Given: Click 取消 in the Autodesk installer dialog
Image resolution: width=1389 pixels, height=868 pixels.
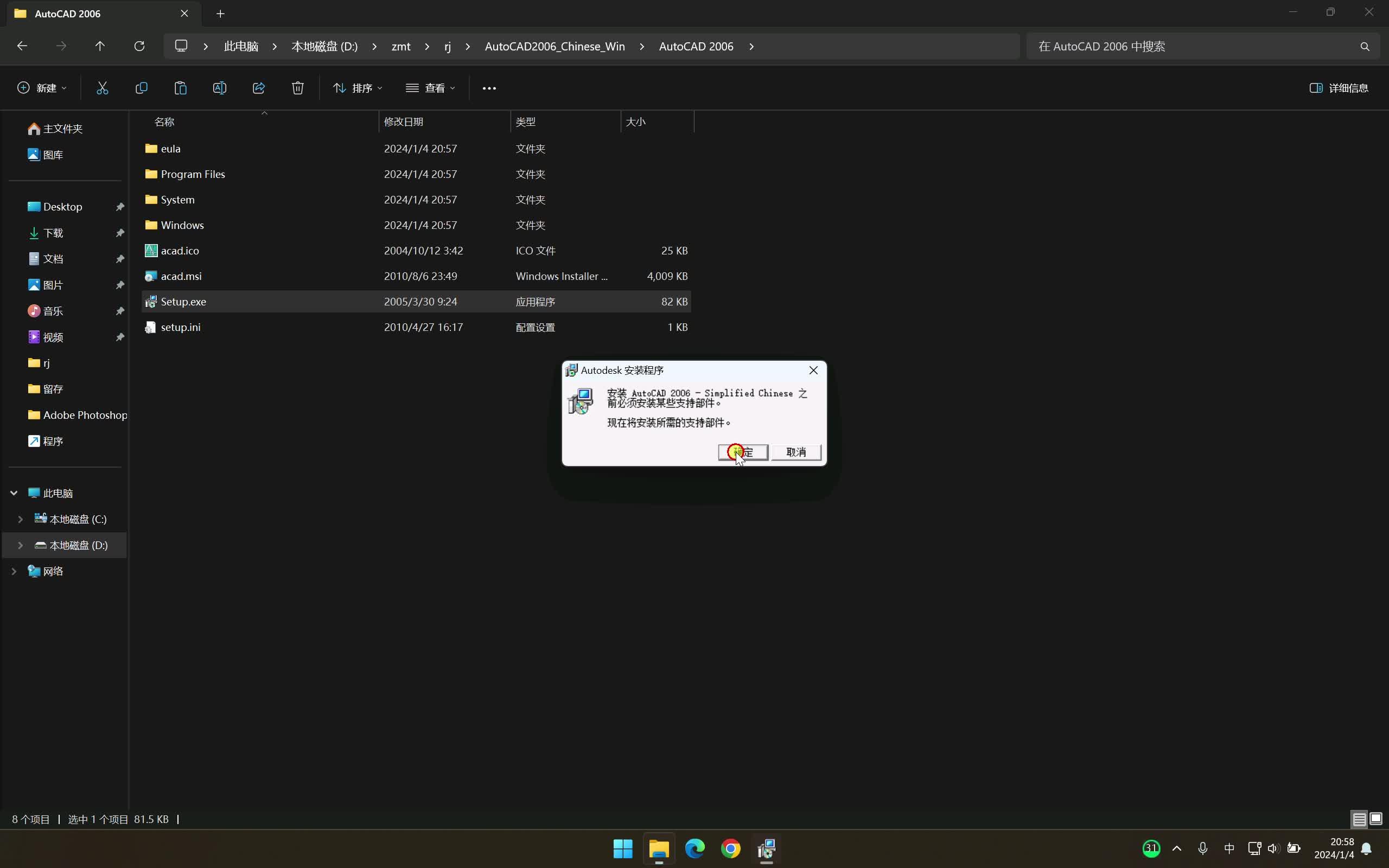Looking at the screenshot, I should 795,452.
